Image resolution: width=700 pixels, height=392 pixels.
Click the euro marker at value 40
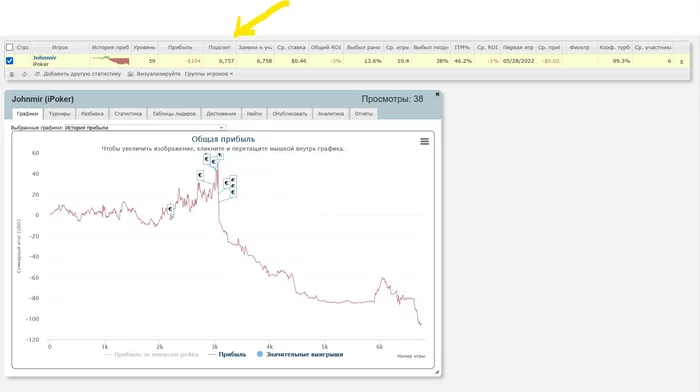[200, 175]
